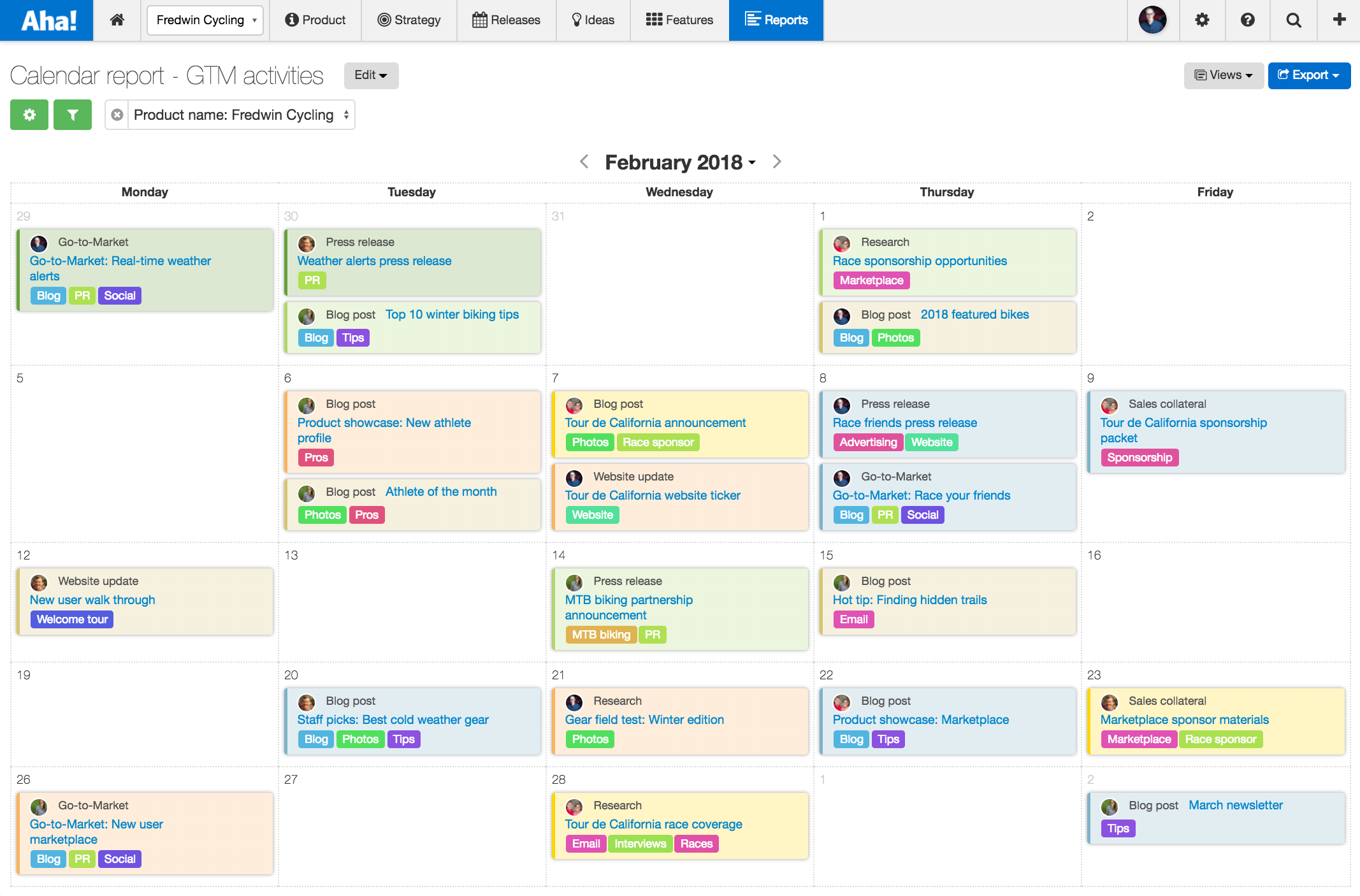Open the Product name: Fredwin Cycling filter dropdown
Screen dimensions: 1360x896
tap(240, 115)
